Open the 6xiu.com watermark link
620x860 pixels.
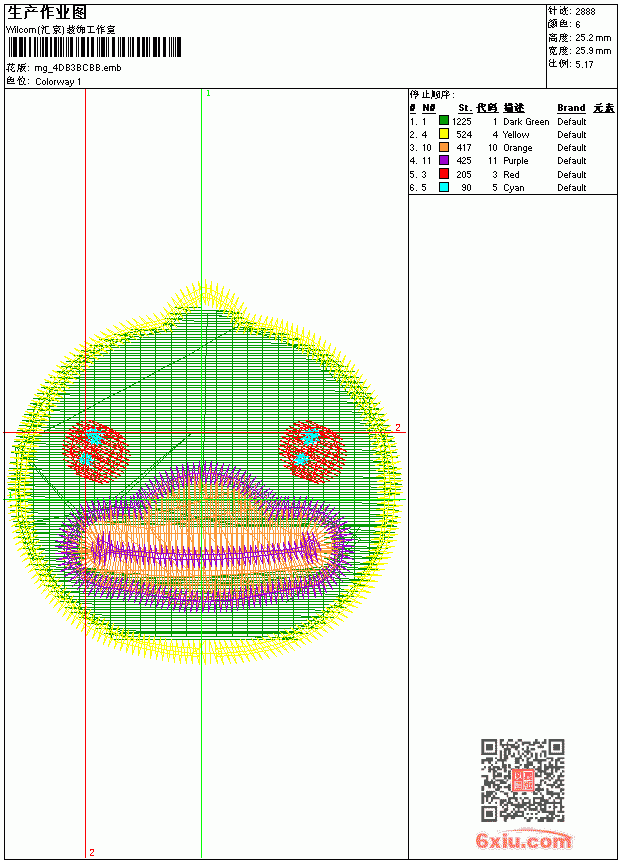click(524, 840)
